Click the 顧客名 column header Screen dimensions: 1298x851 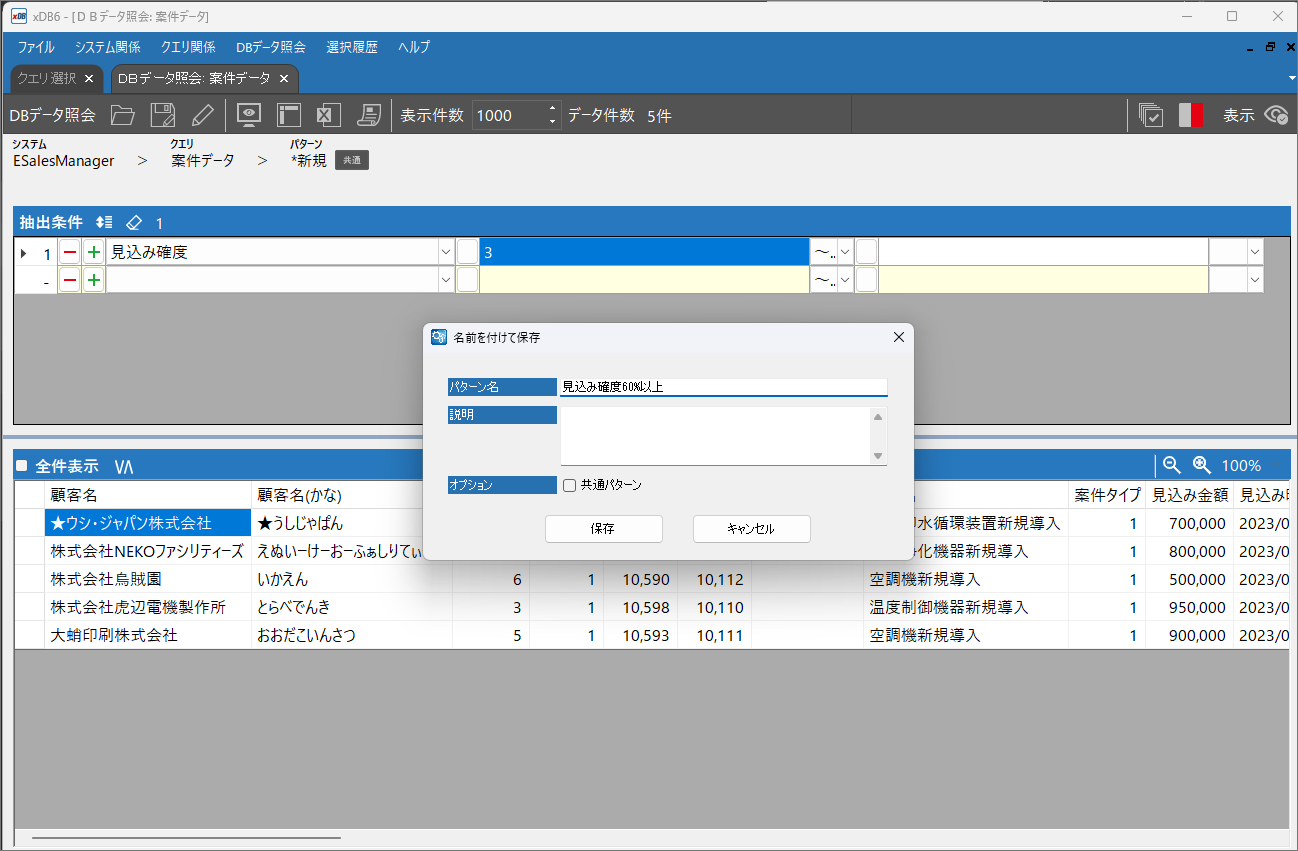(148, 495)
